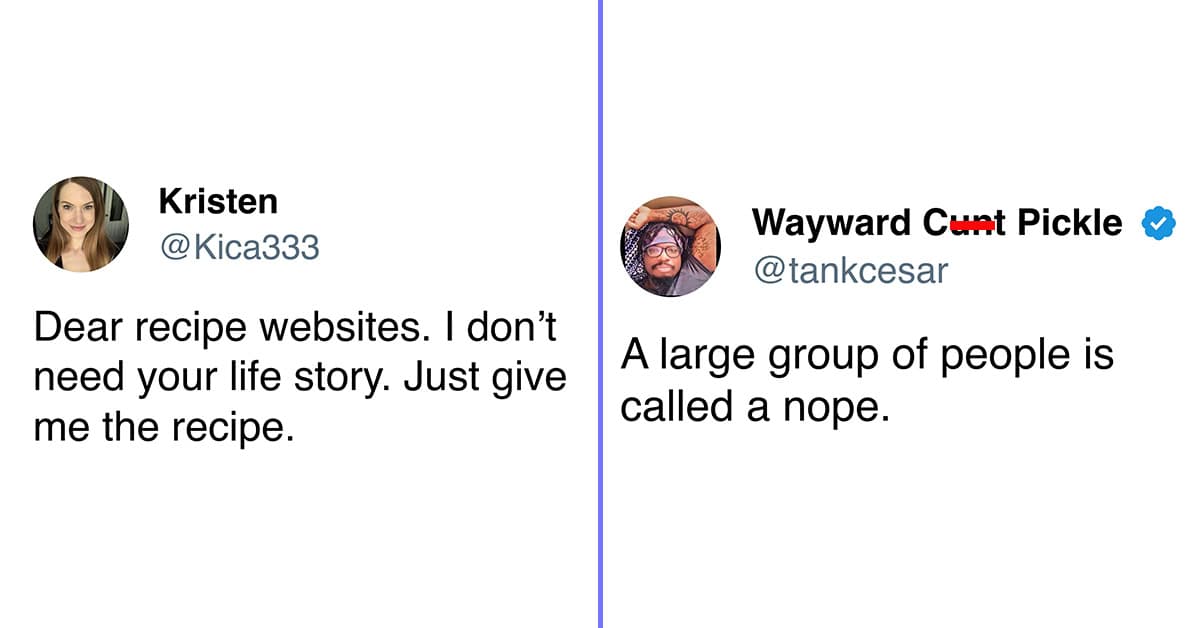Image resolution: width=1200 pixels, height=628 pixels.
Task: Click the red censor bar in the username
Action: [972, 227]
